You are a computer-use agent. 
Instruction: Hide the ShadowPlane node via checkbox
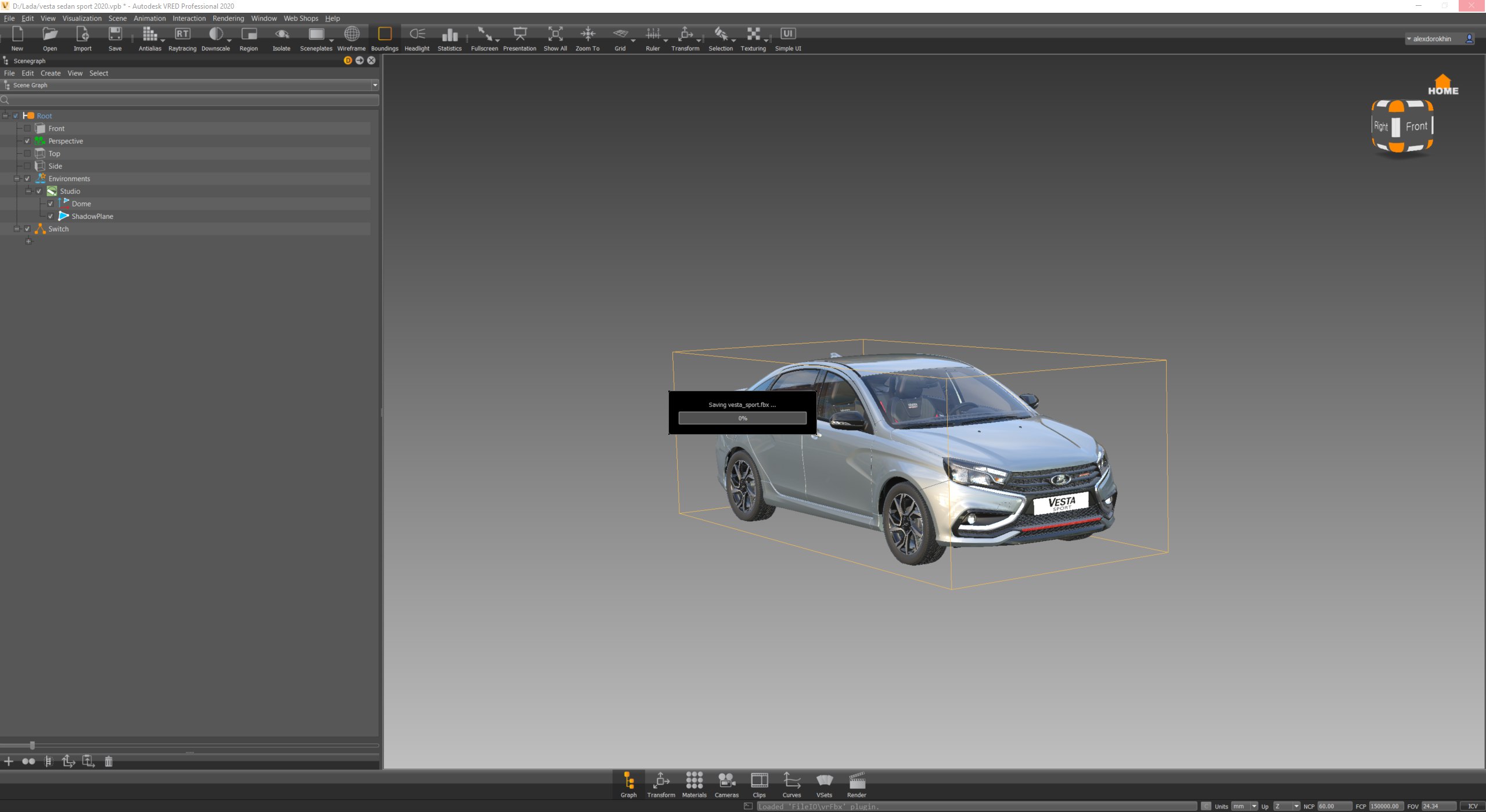coord(51,216)
